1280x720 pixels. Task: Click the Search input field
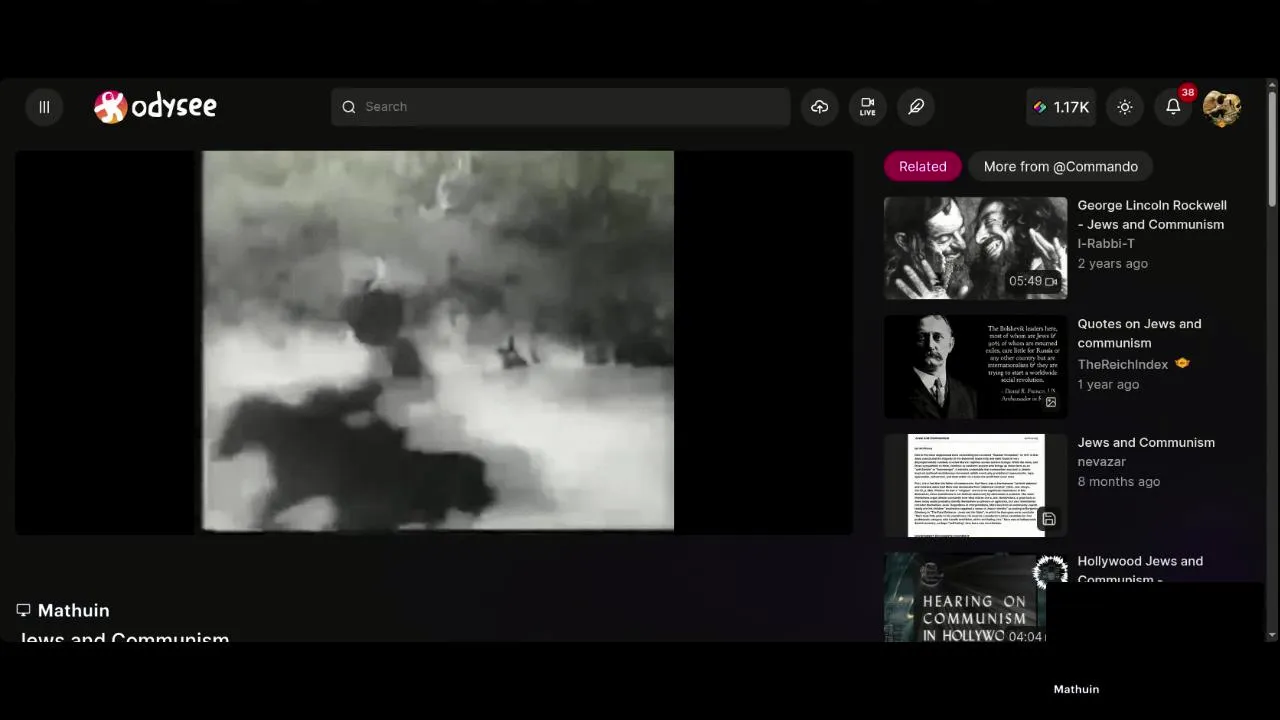click(x=560, y=107)
